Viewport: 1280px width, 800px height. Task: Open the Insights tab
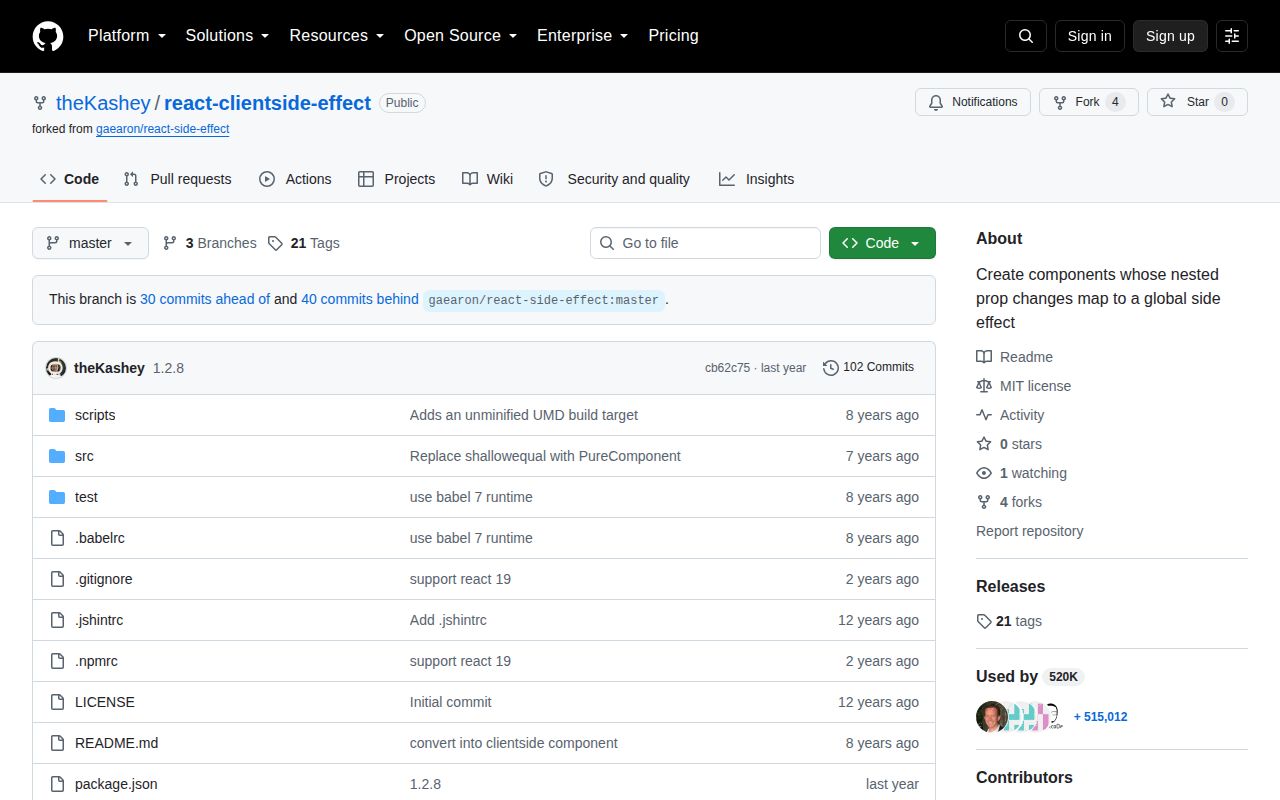pyautogui.click(x=756, y=179)
